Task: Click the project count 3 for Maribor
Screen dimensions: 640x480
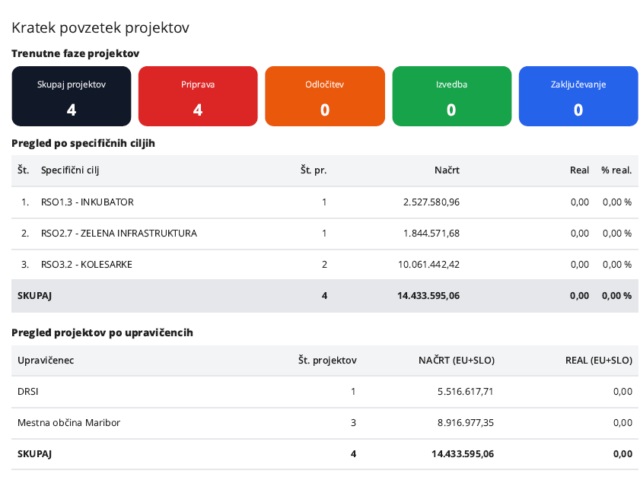Action: [x=353, y=423]
